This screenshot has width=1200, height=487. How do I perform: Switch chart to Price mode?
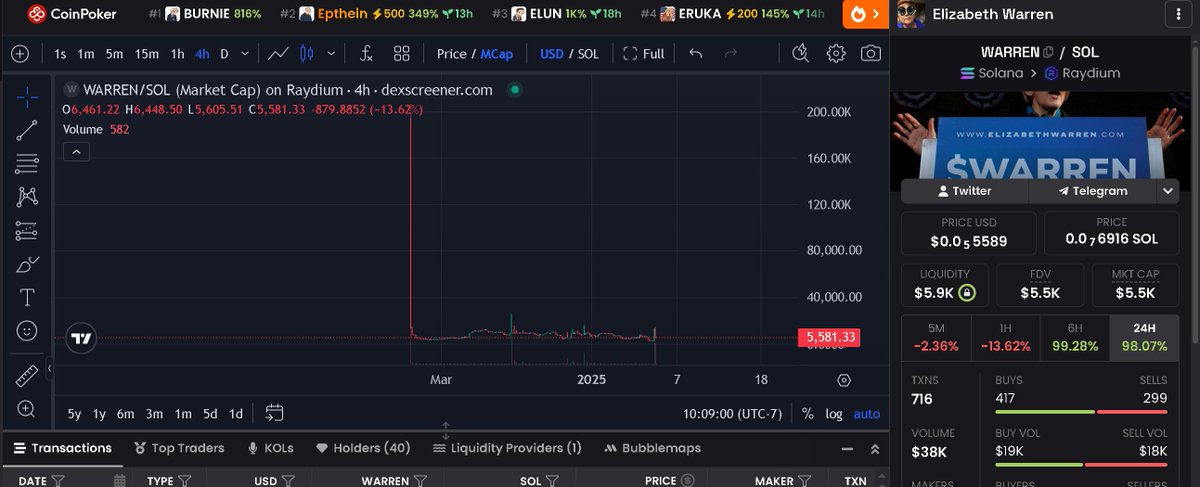pos(451,53)
